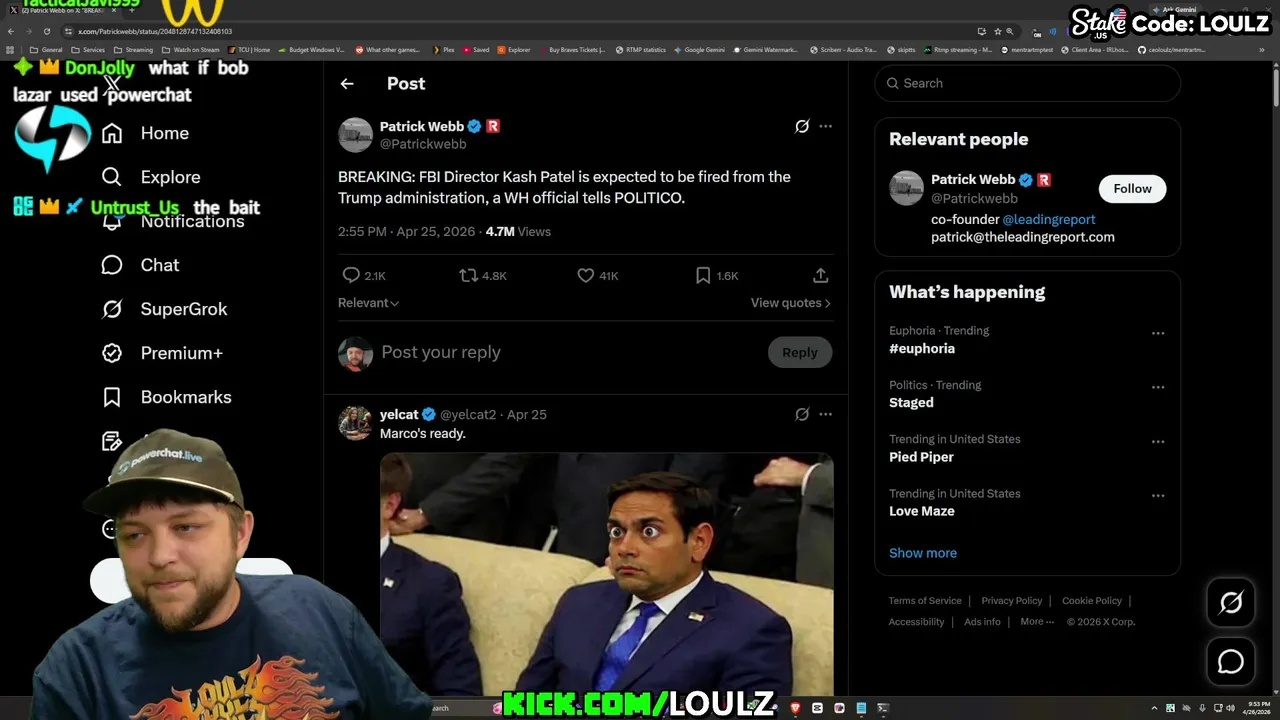Open more options for #euphoria trend
1280x720 pixels.
[x=1158, y=333]
